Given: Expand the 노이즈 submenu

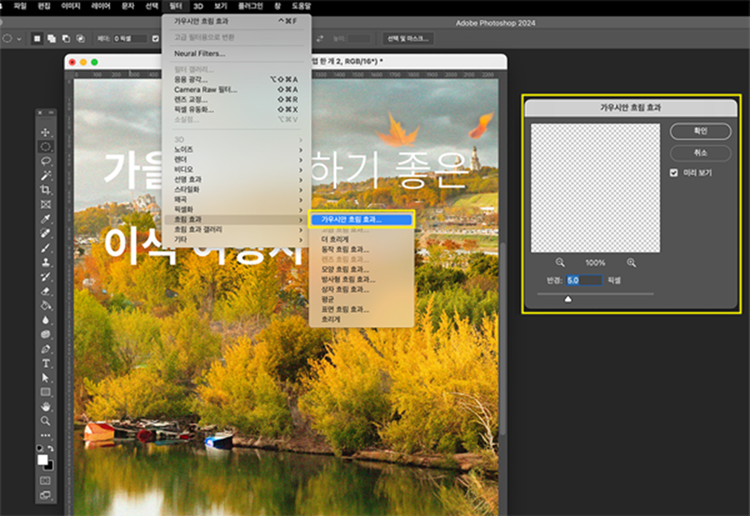Looking at the screenshot, I should [x=238, y=150].
